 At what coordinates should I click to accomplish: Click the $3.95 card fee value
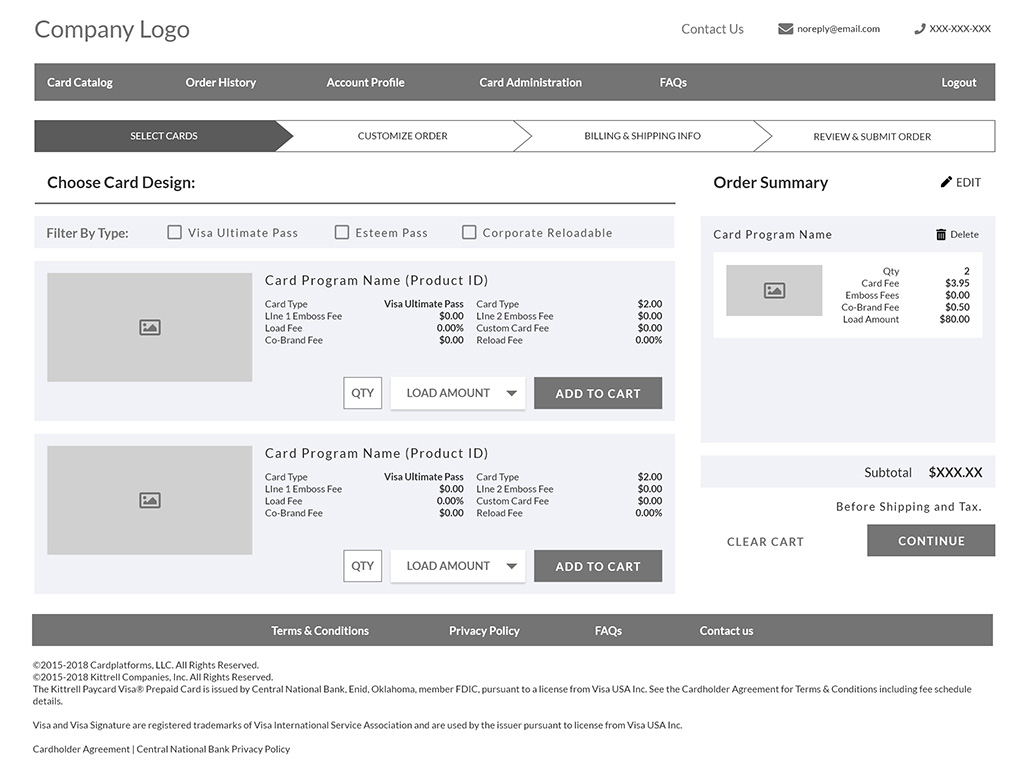coord(957,283)
